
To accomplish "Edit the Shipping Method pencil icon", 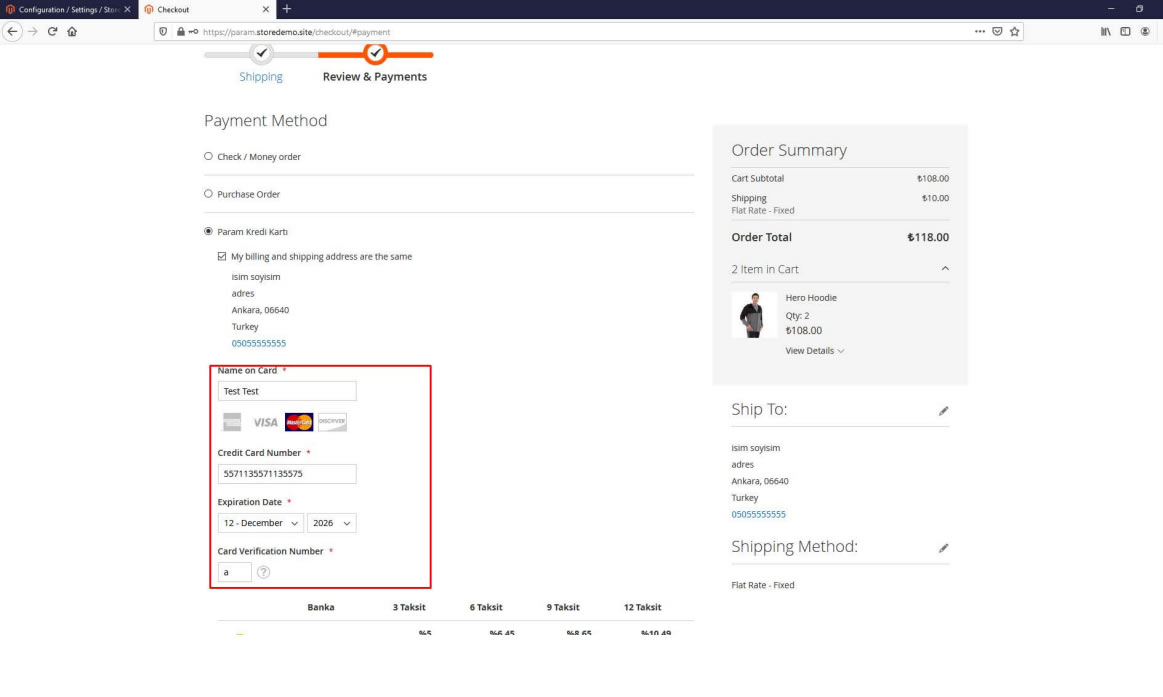I will (x=943, y=548).
